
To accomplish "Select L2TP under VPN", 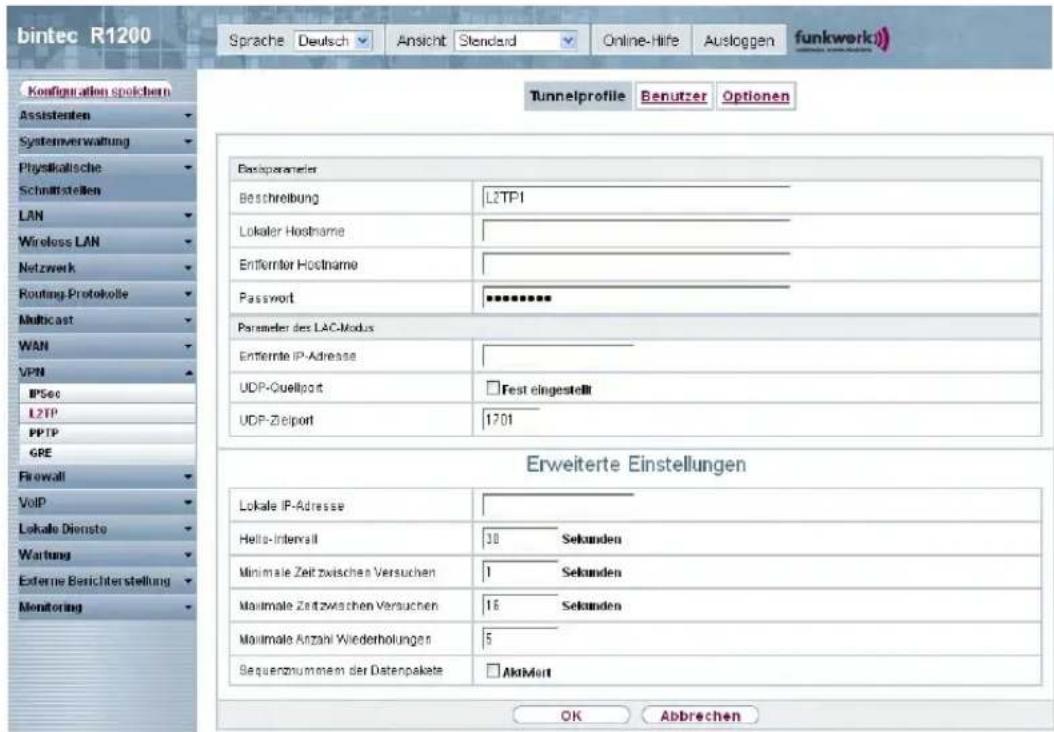I will pyautogui.click(x=106, y=413).
